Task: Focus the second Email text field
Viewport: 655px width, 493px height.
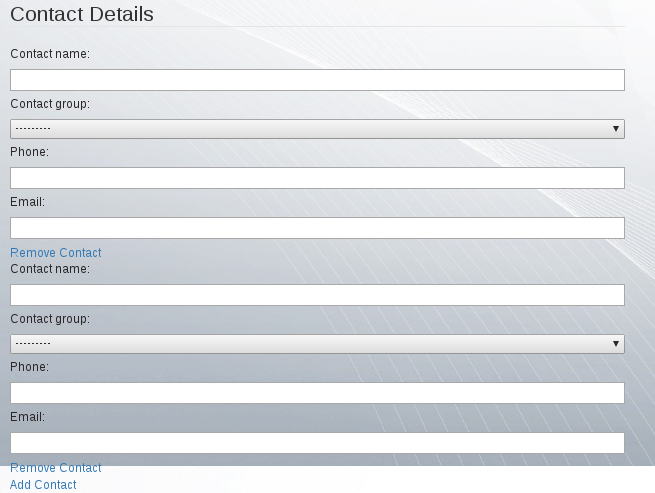Action: pos(317,443)
